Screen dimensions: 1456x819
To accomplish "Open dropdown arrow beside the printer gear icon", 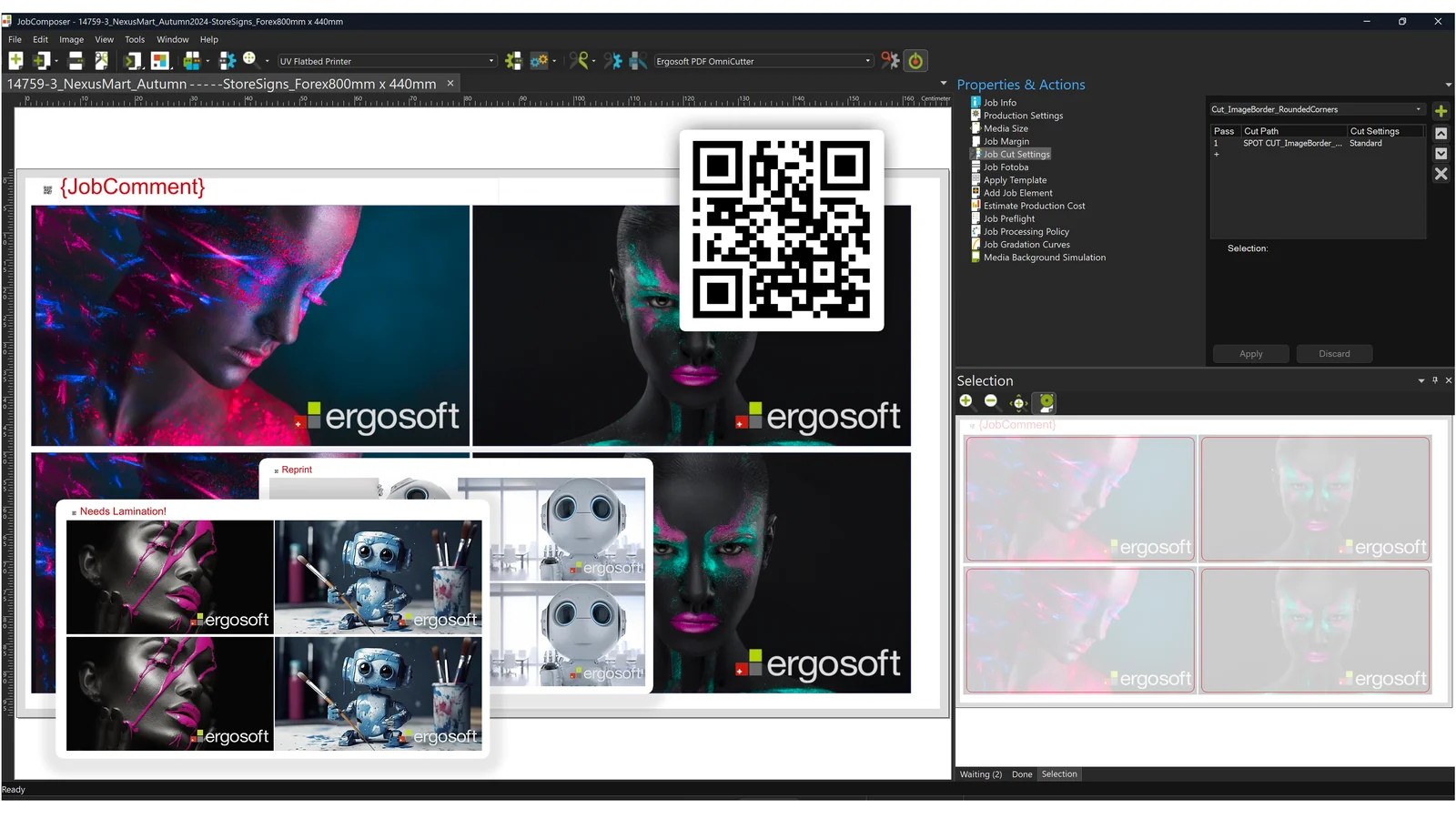I will click(554, 61).
